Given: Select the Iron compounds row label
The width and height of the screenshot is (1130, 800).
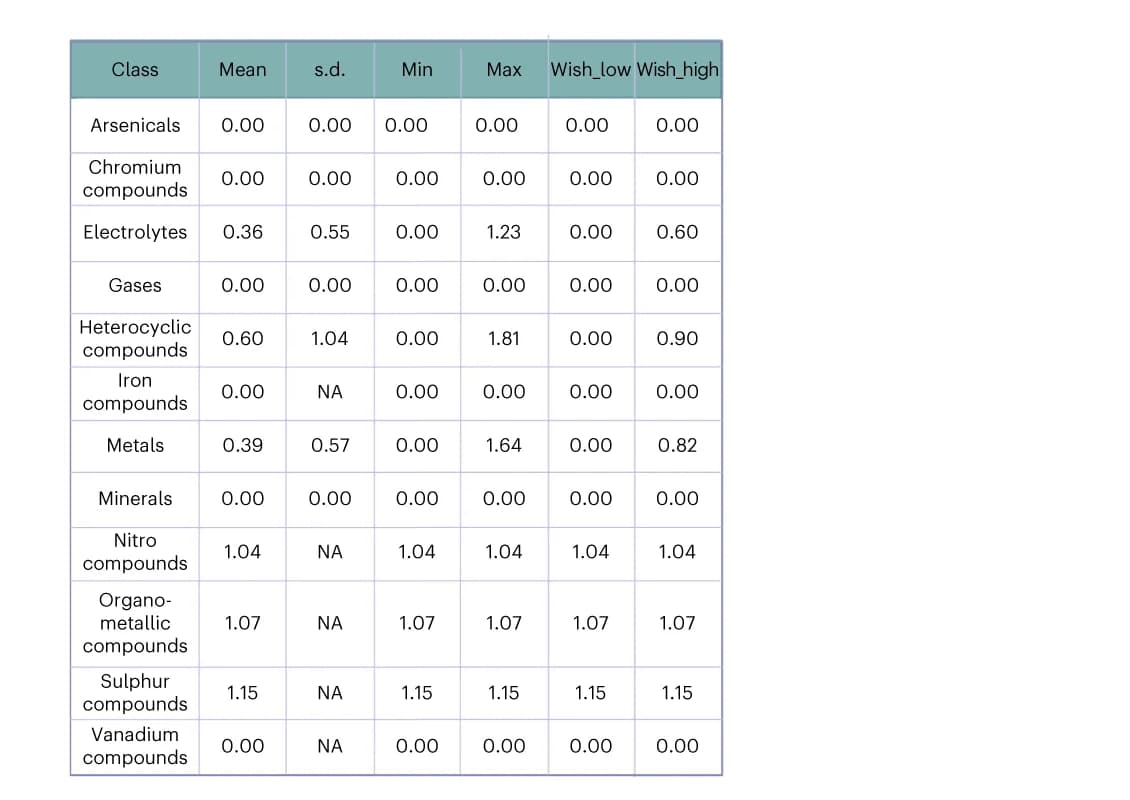Looking at the screenshot, I should 135,392.
